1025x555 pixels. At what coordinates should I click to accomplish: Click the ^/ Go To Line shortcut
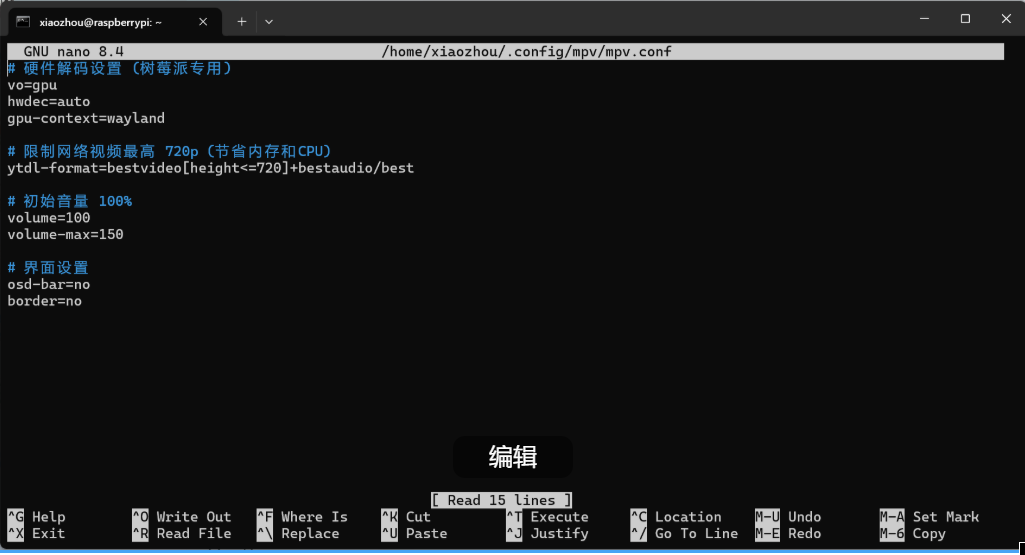(684, 533)
